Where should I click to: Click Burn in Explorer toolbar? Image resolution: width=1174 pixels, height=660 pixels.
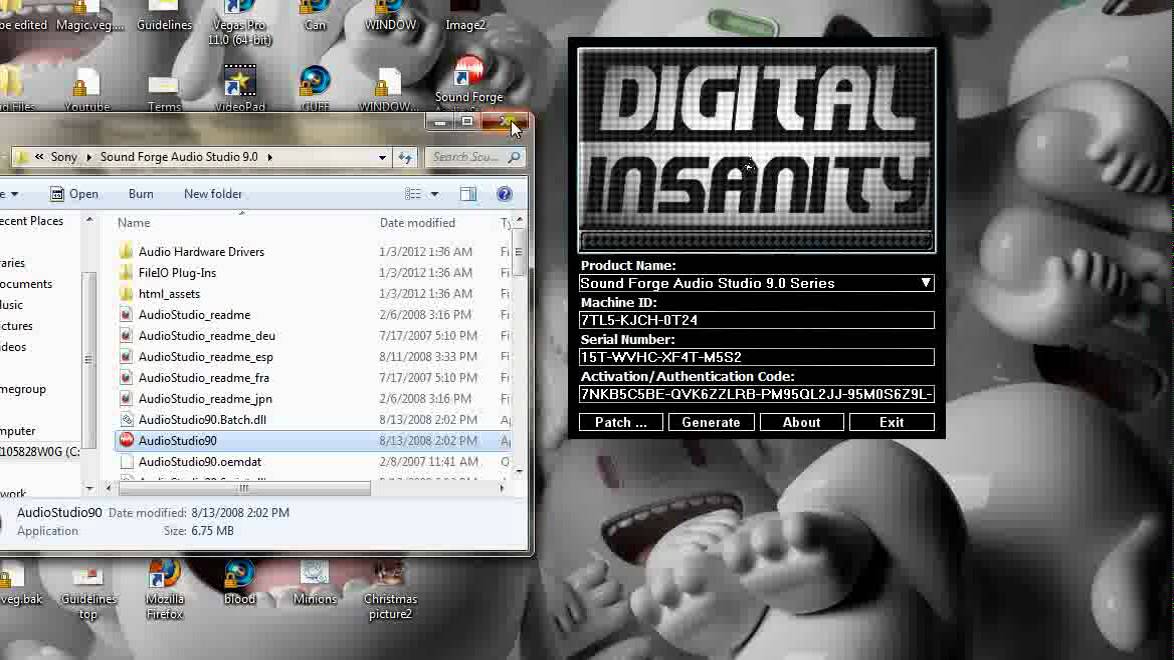141,194
